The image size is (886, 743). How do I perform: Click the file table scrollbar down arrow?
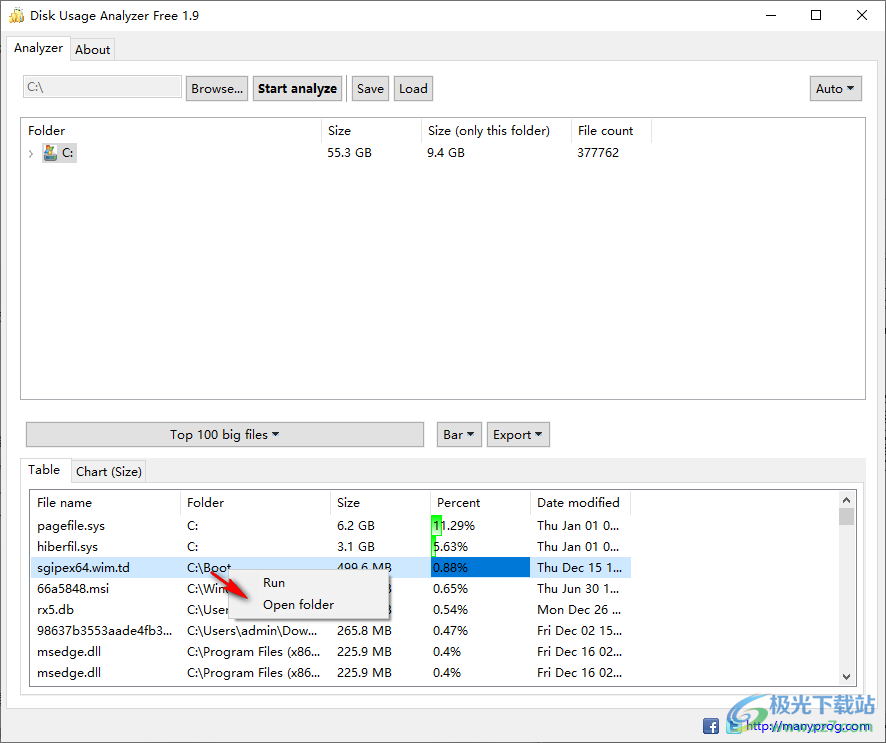846,676
